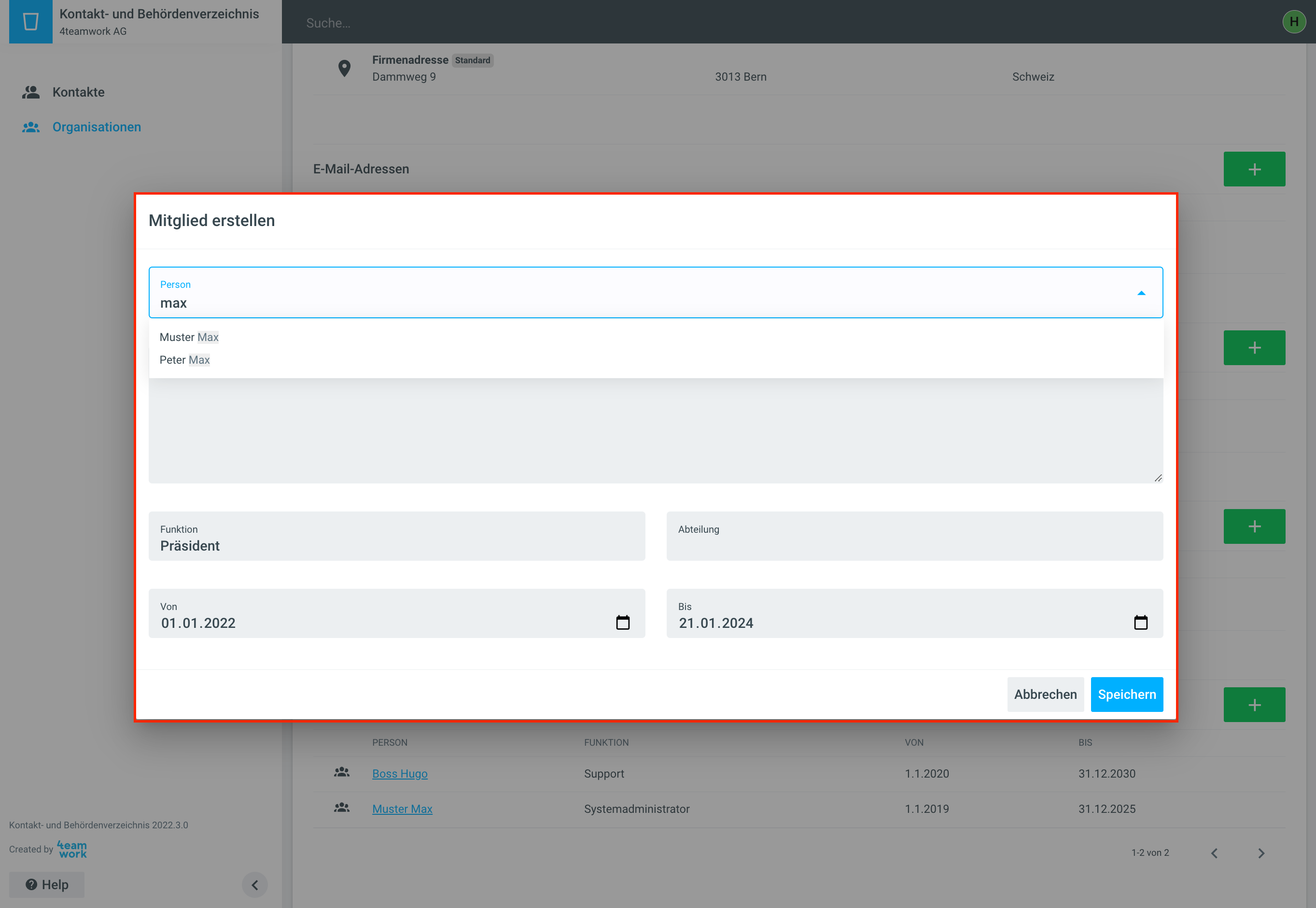The width and height of the screenshot is (1316, 908).
Task: Click the location pin icon for Firmenadresse
Action: click(344, 68)
